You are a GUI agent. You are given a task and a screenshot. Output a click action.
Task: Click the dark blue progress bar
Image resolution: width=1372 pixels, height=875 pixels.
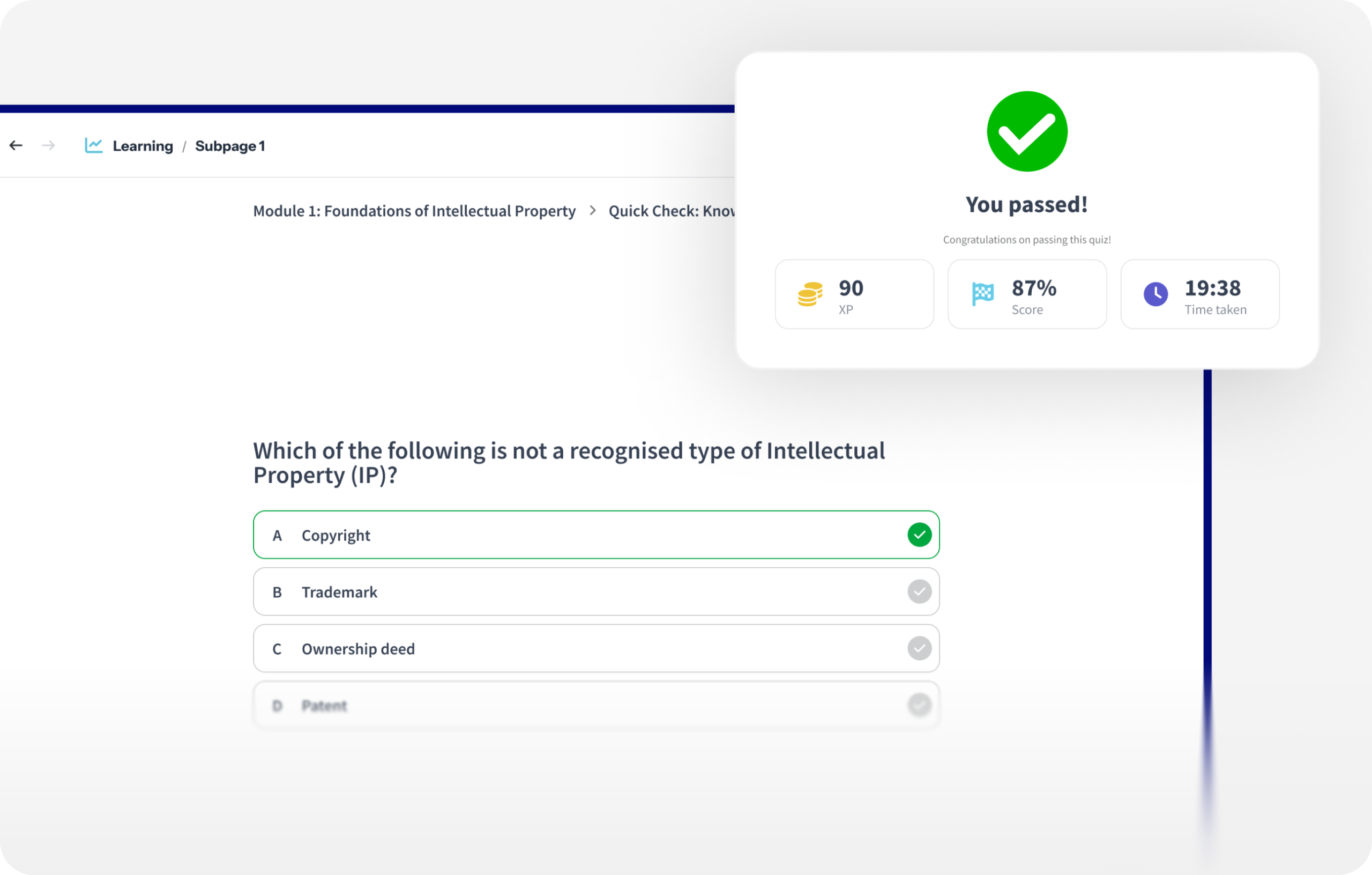(364, 108)
